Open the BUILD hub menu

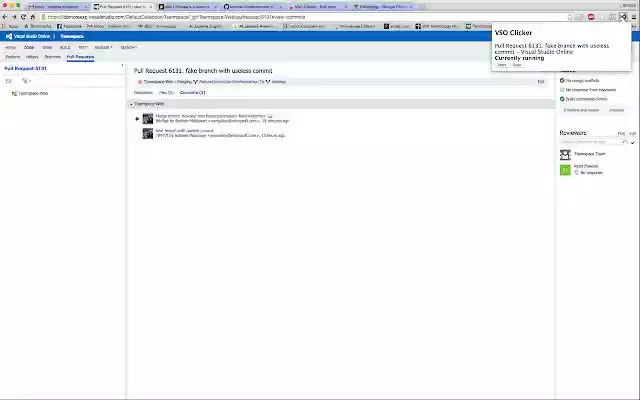65,47
